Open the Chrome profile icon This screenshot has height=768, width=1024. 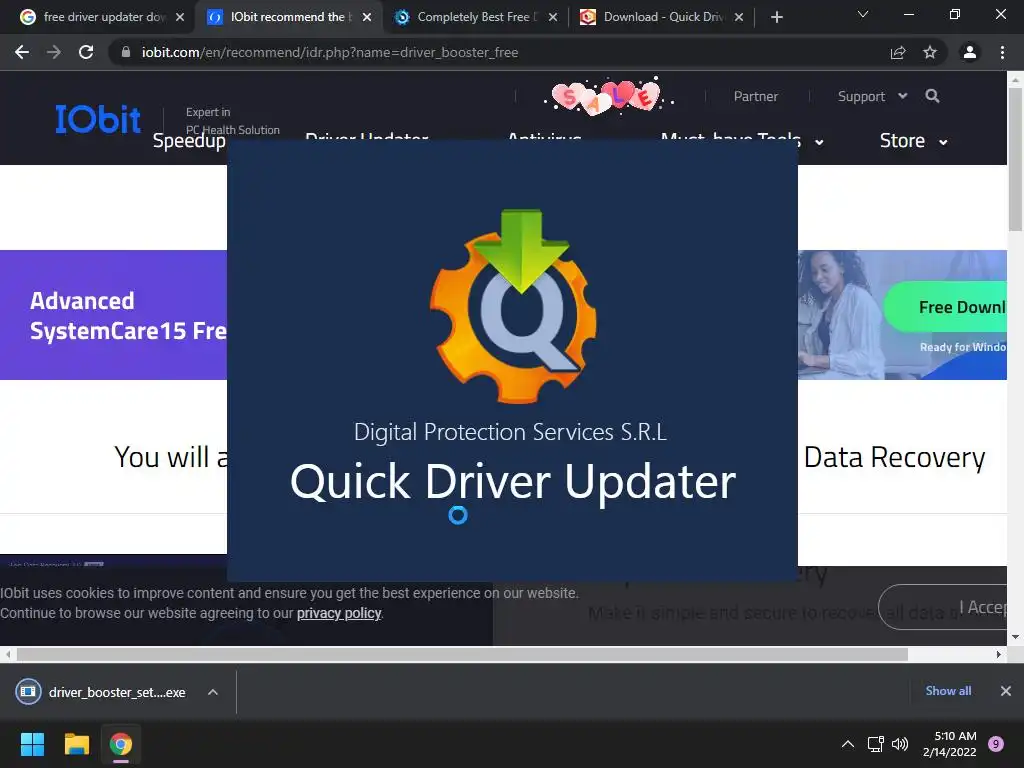pyautogui.click(x=970, y=52)
